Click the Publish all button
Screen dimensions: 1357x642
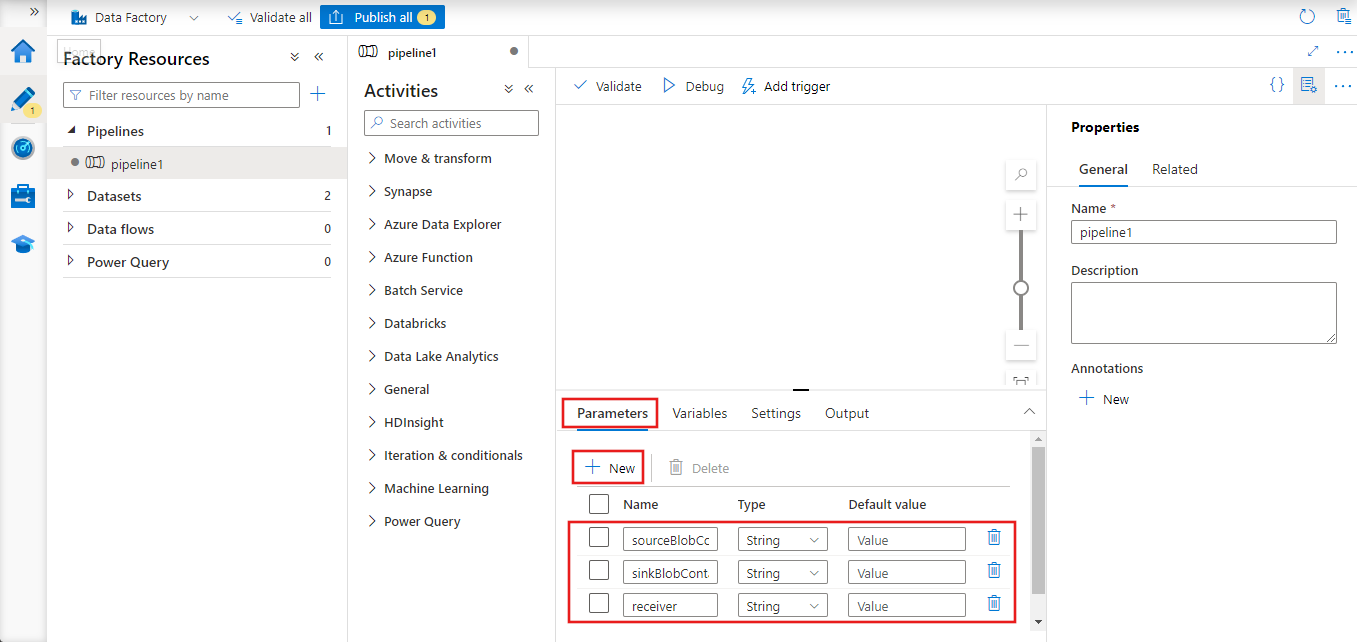coord(382,16)
